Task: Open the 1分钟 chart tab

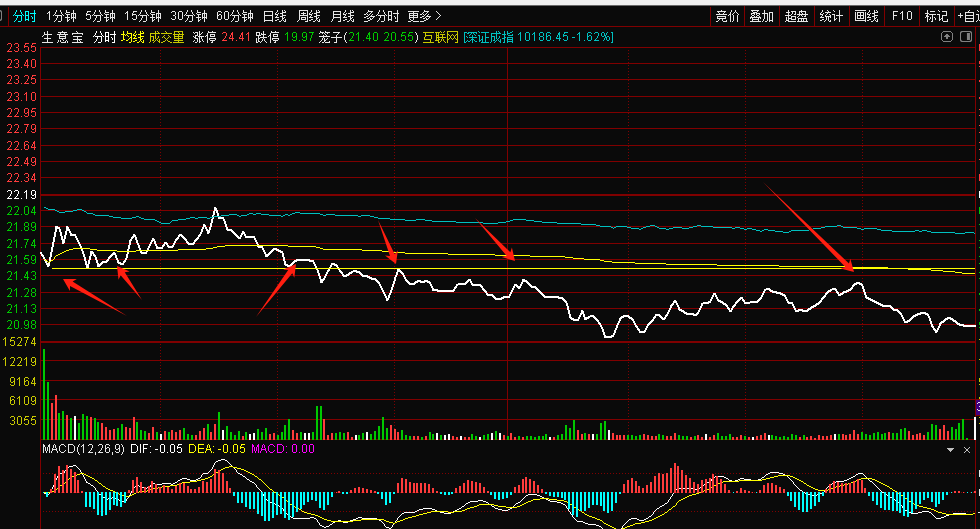Action: [x=61, y=16]
